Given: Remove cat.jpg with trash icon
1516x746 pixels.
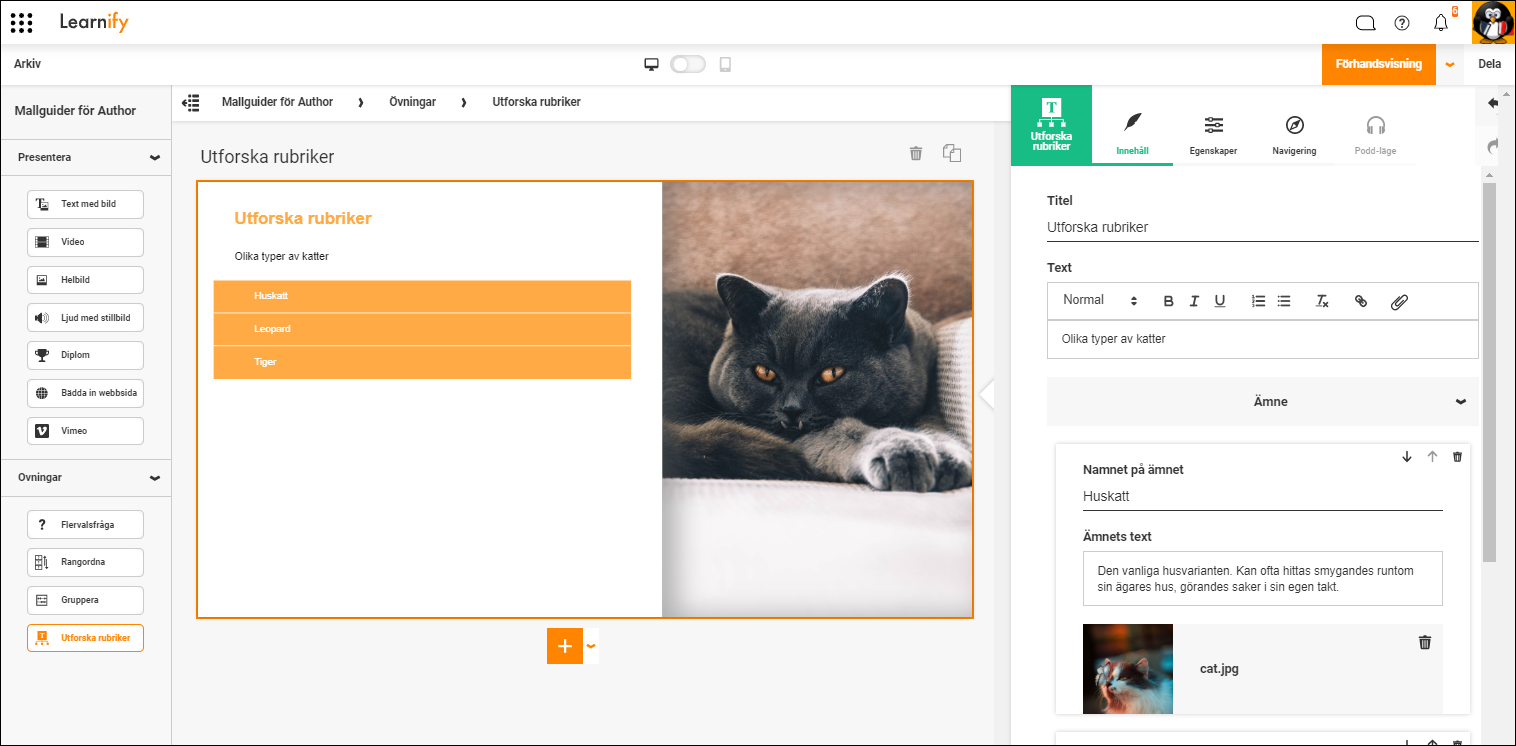Looking at the screenshot, I should (x=1425, y=642).
